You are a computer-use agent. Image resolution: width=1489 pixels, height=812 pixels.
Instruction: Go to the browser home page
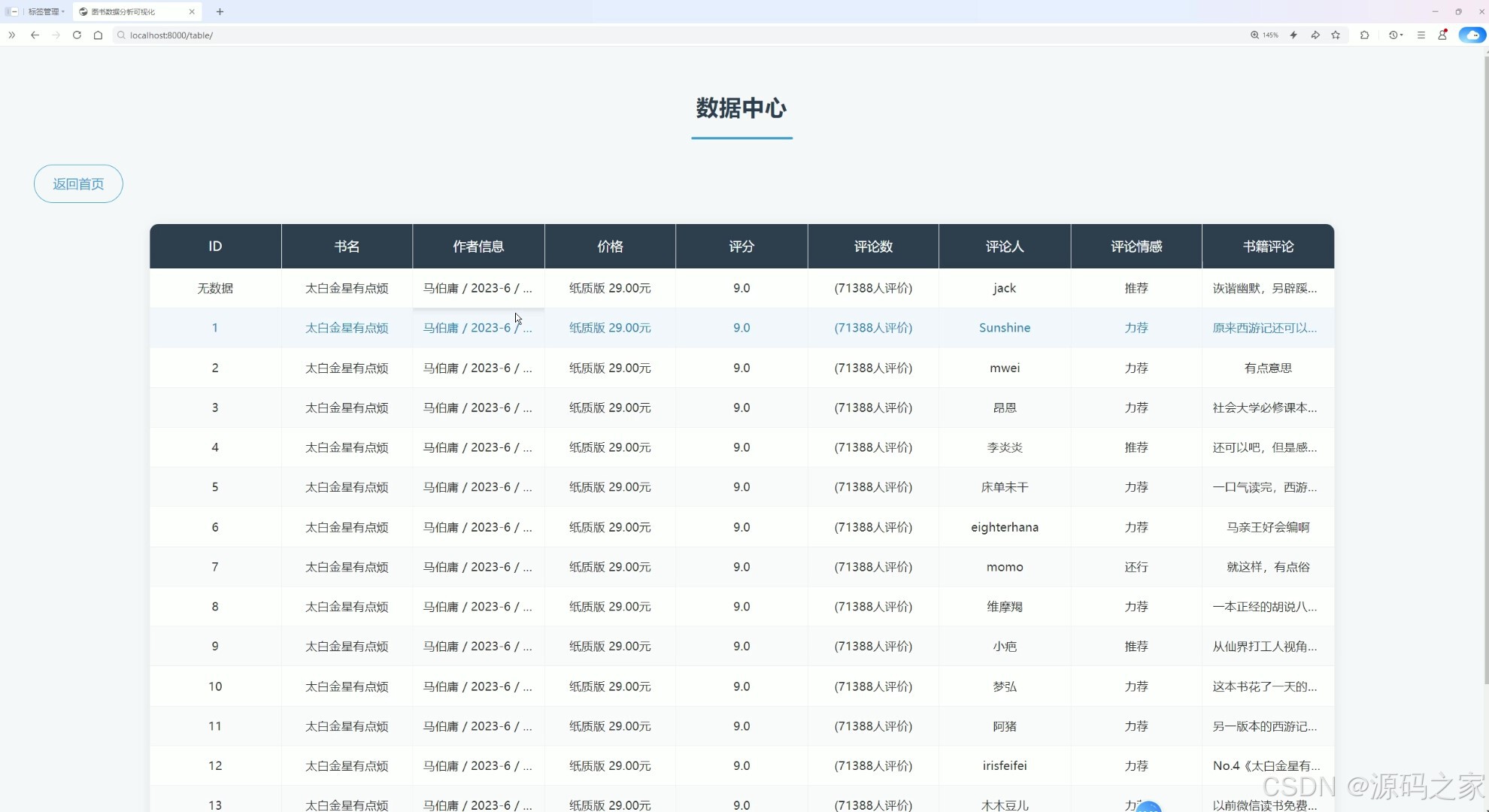(x=98, y=35)
